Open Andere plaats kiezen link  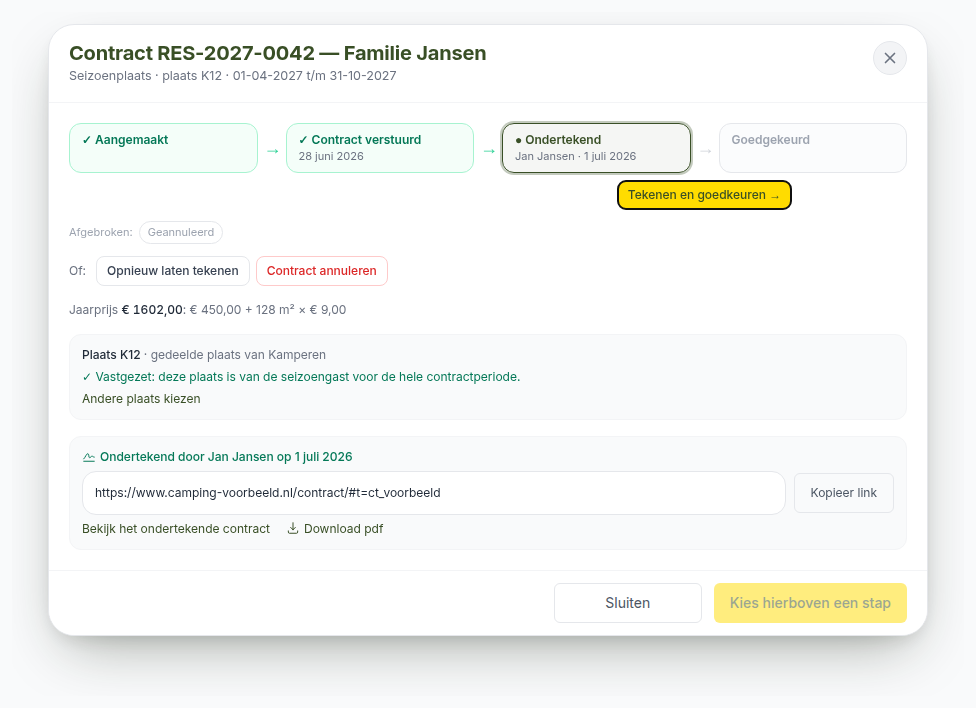point(141,399)
